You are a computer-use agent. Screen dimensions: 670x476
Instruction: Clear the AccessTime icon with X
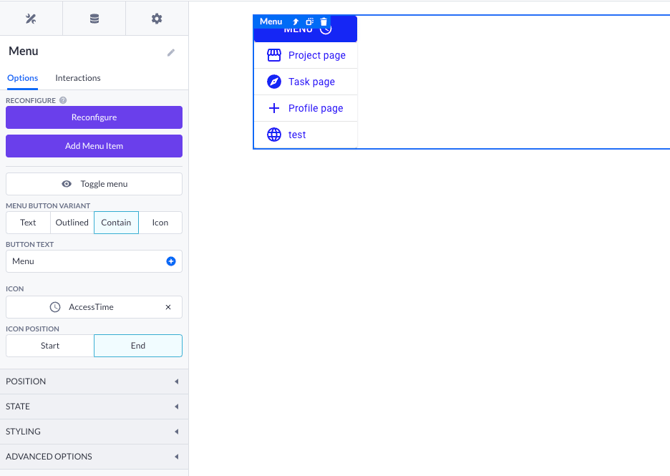[168, 307]
